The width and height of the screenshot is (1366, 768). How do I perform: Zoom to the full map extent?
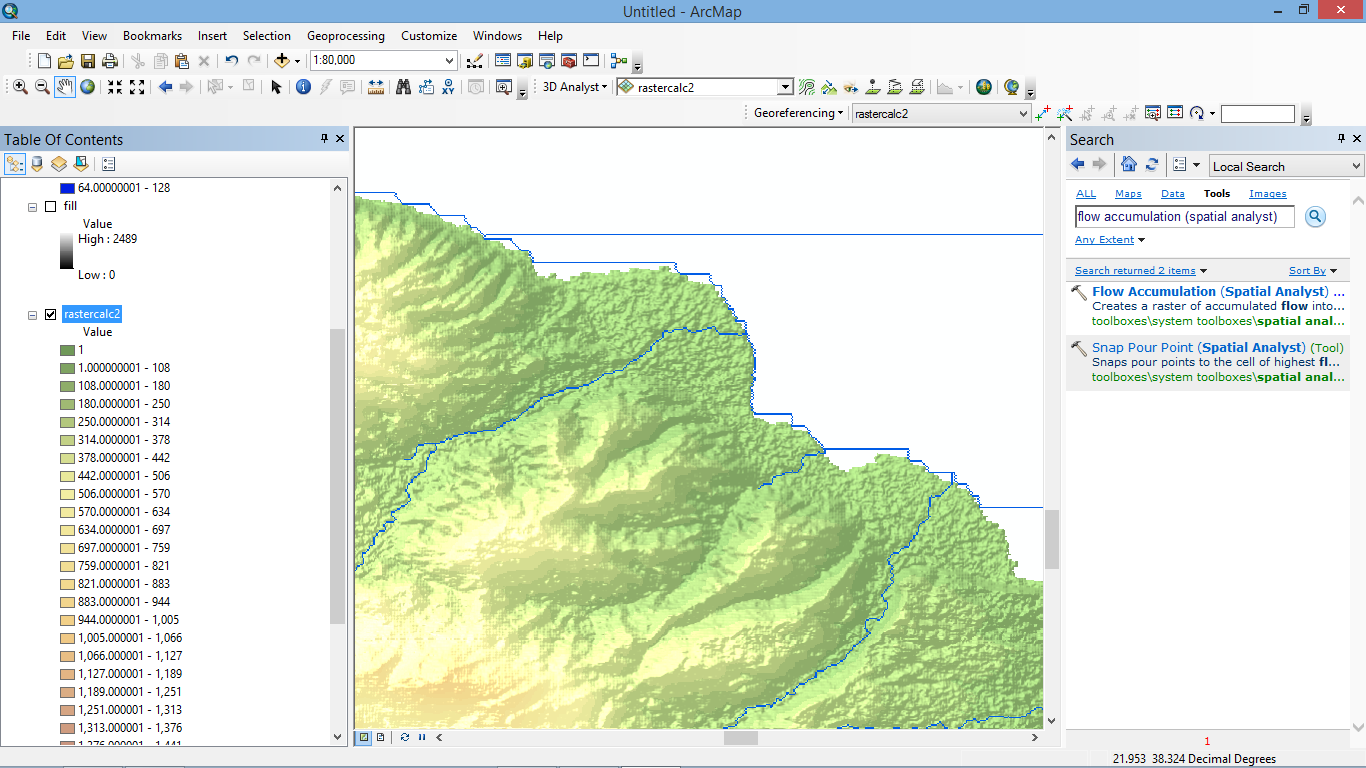[87, 88]
